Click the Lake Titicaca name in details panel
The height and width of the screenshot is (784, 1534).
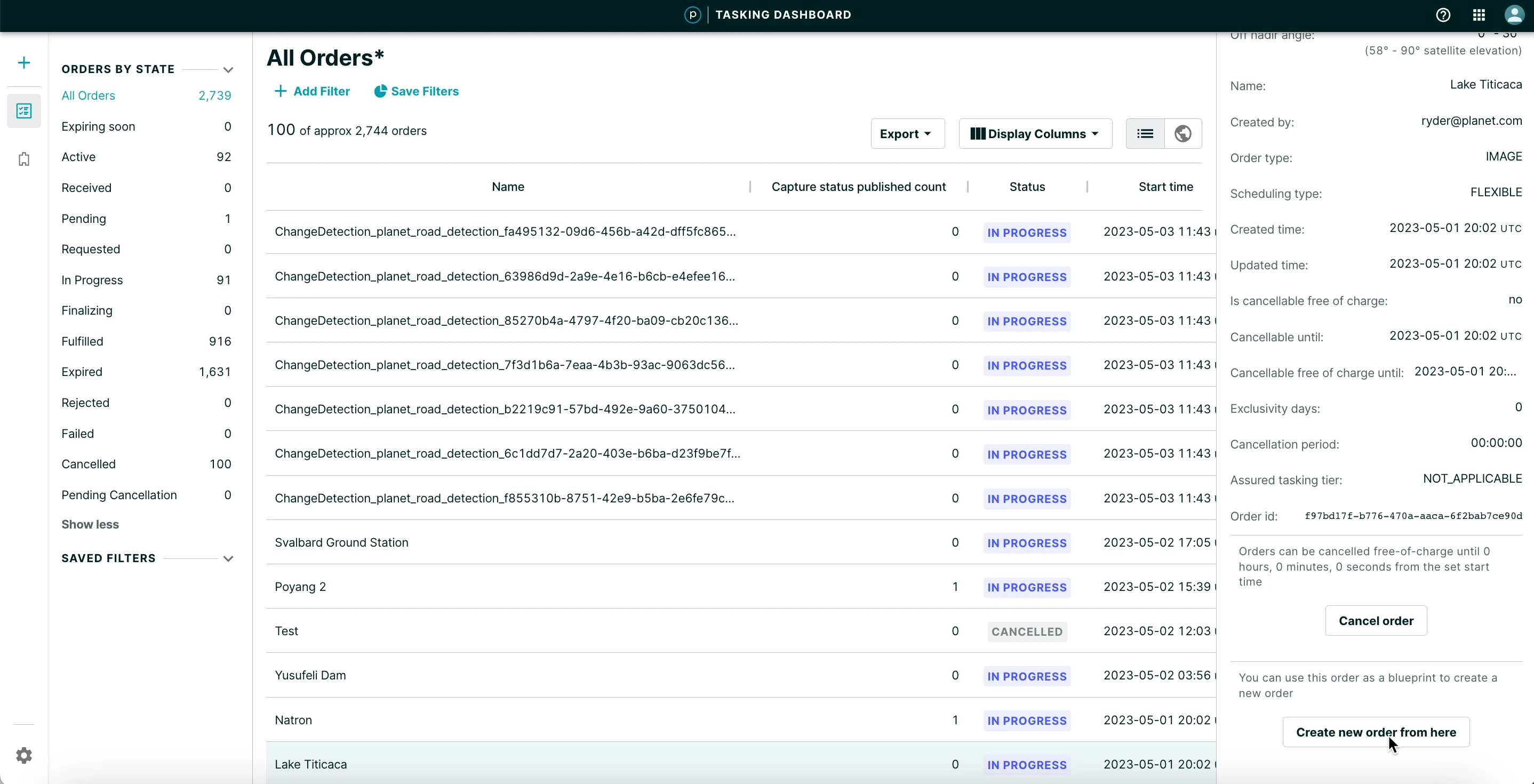1485,84
